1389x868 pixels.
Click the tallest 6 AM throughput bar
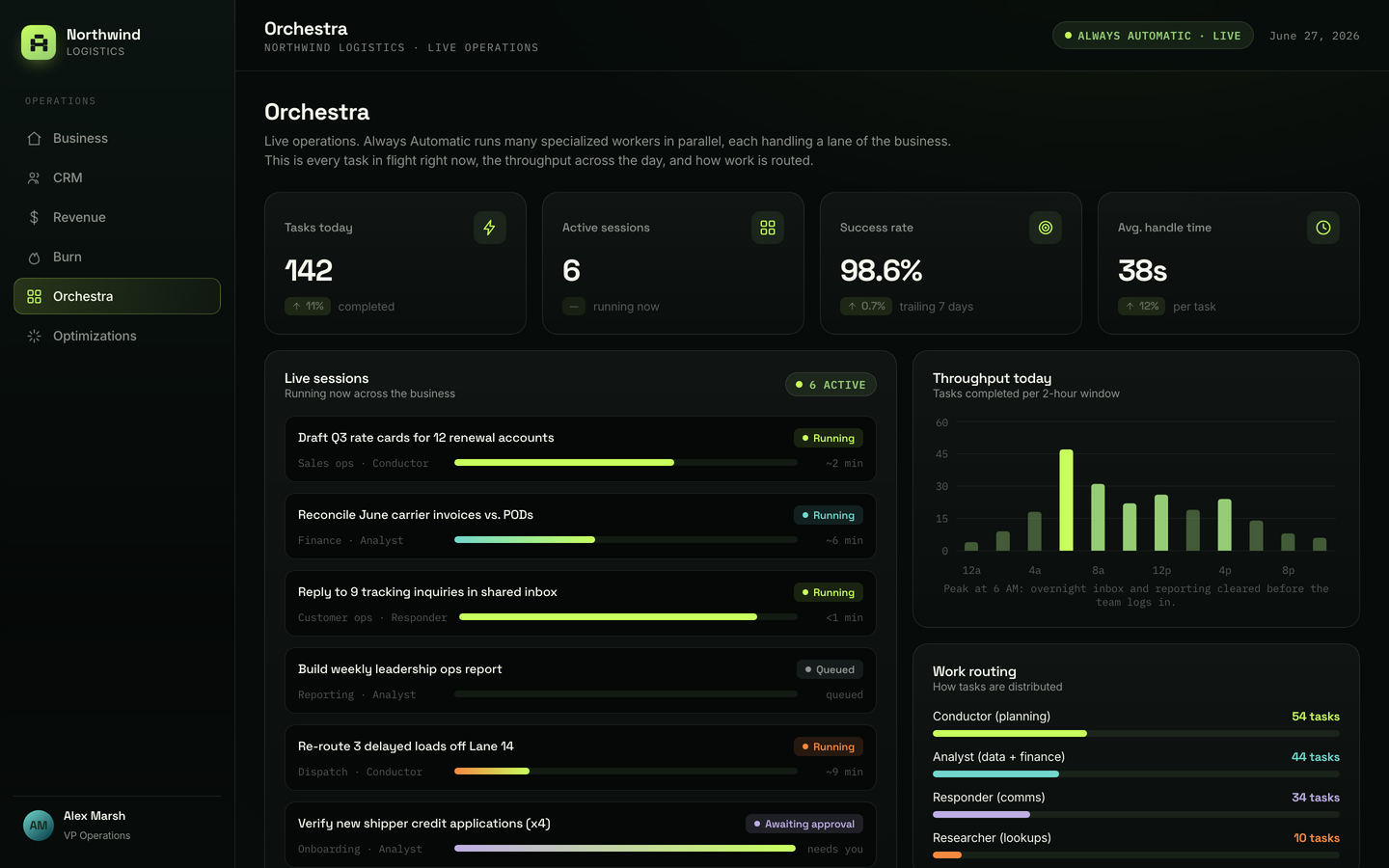coord(1066,500)
